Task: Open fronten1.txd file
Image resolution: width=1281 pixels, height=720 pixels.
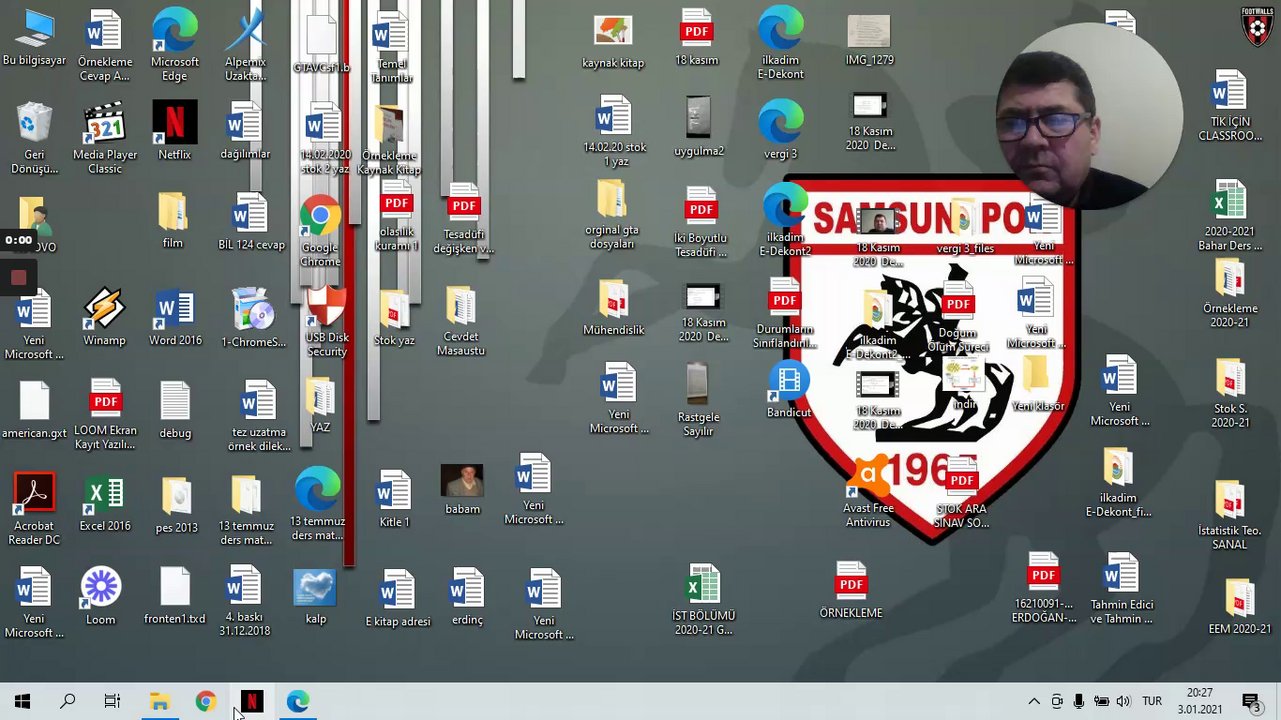Action: point(174,596)
